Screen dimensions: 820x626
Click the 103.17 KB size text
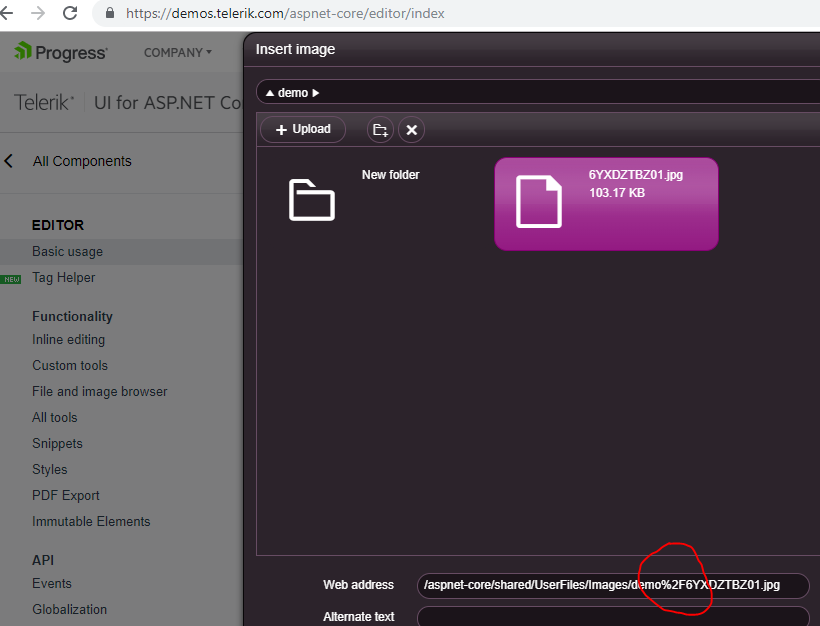[x=617, y=193]
